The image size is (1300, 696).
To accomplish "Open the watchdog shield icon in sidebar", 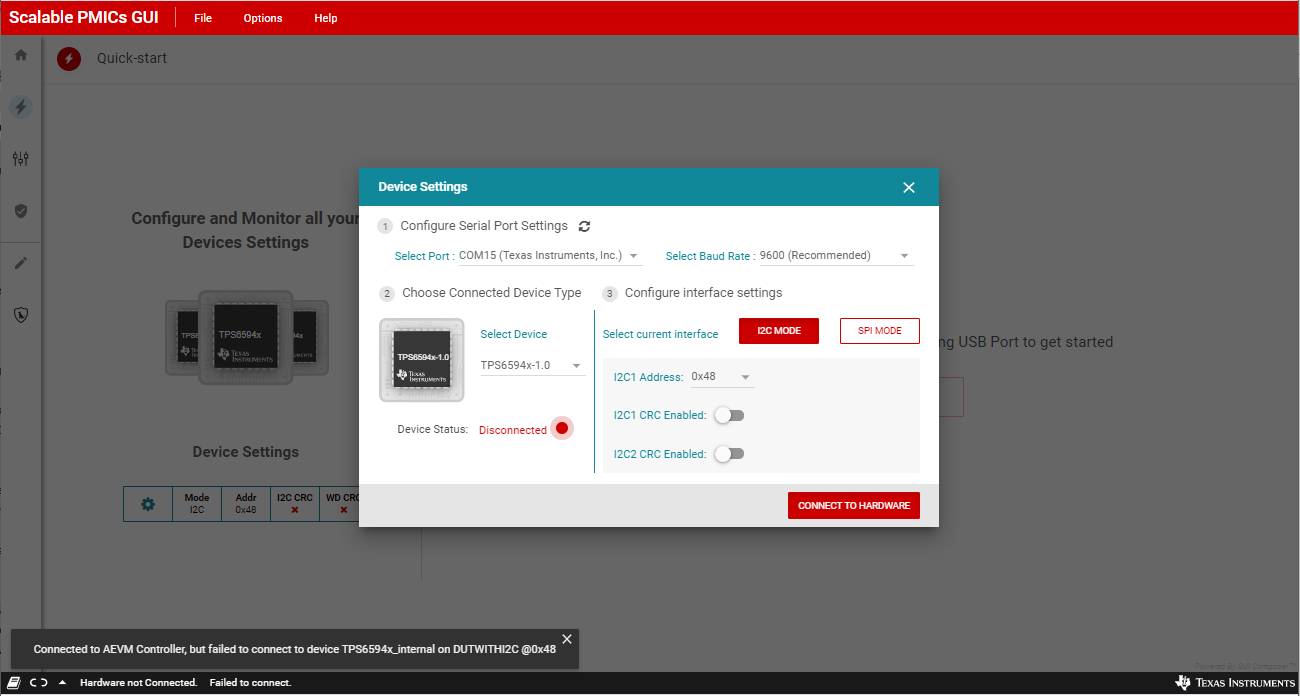I will click(20, 315).
